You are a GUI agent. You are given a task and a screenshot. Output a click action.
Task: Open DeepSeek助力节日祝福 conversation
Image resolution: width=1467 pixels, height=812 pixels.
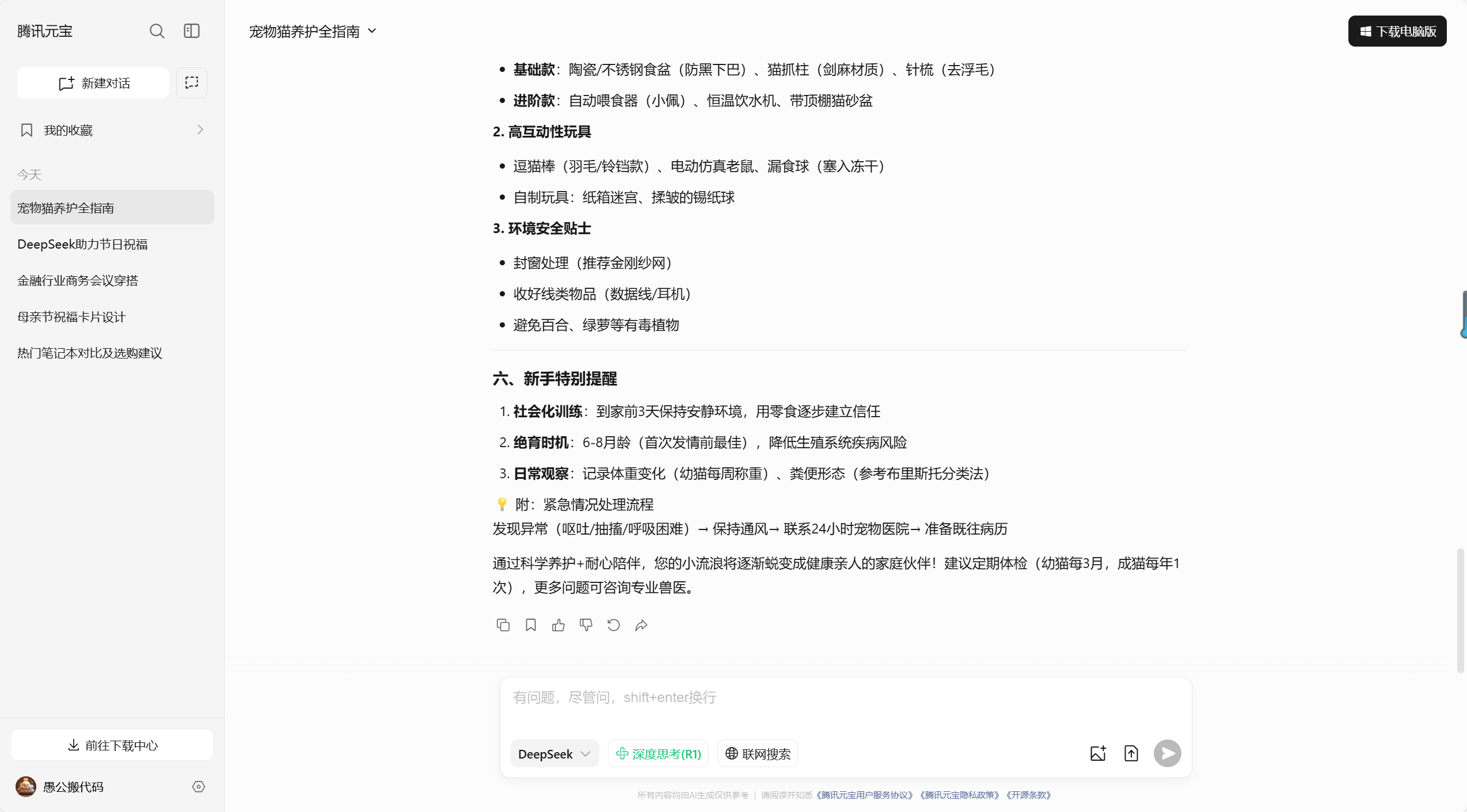coord(82,244)
